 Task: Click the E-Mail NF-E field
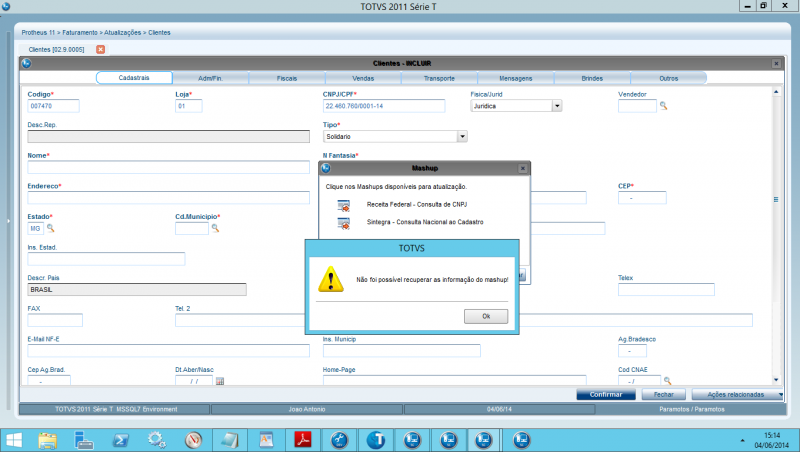[x=168, y=351]
